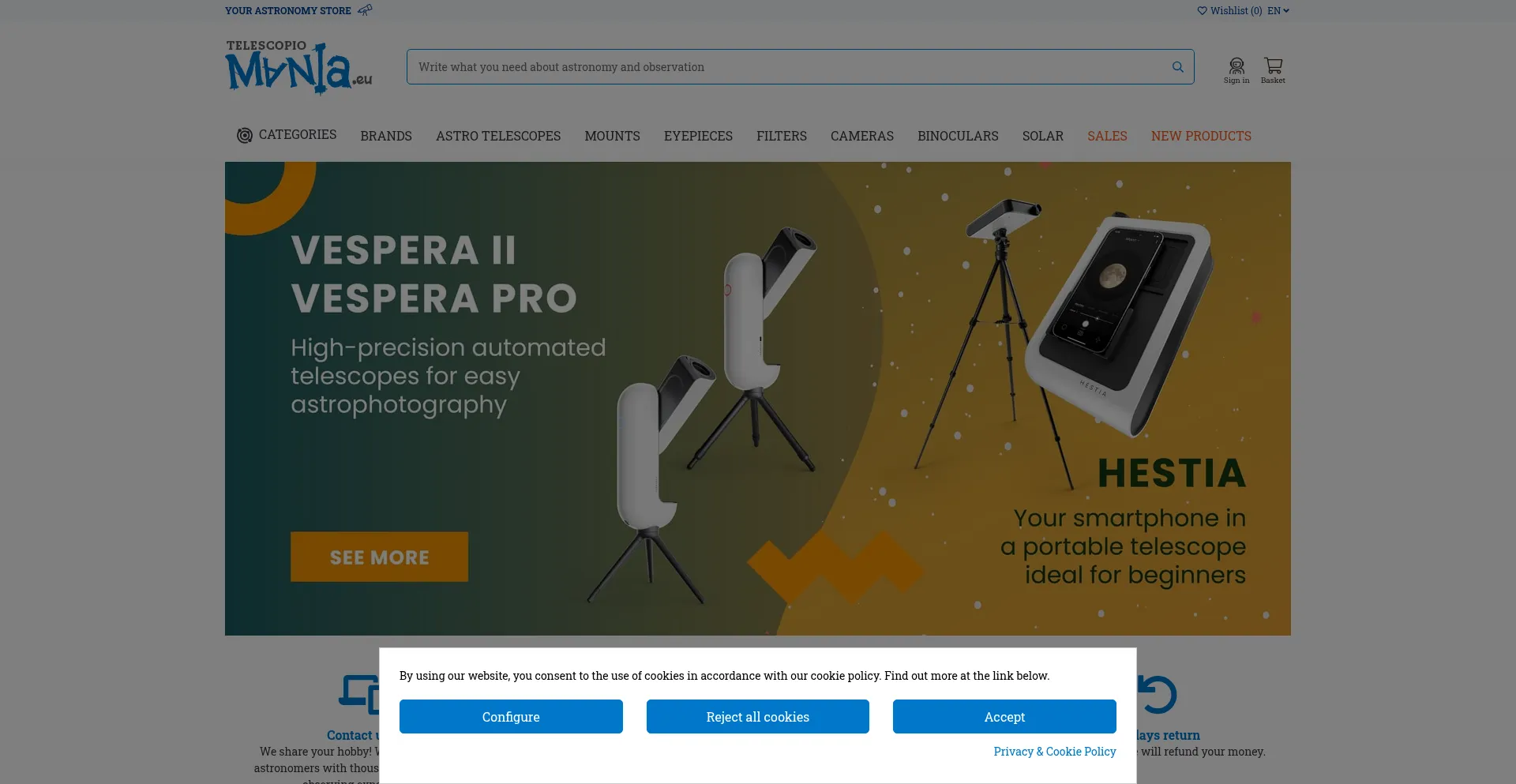Open the SALES page
This screenshot has width=1516, height=784.
[x=1107, y=136]
